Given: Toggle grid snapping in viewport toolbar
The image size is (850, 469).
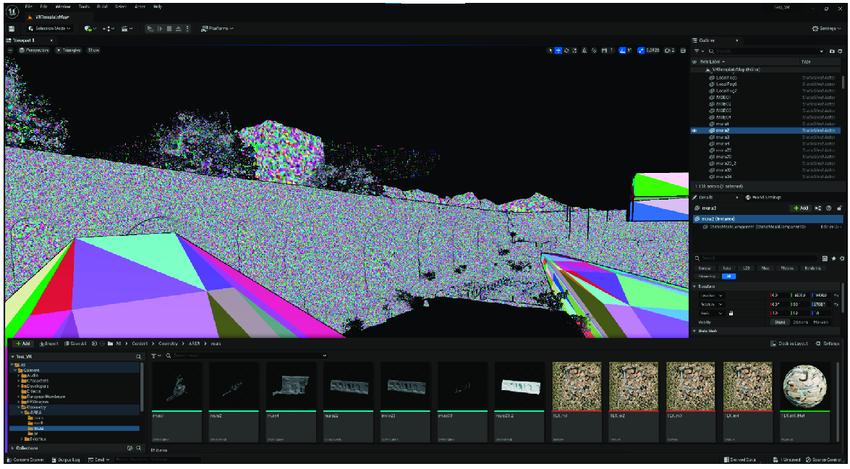Looking at the screenshot, I should point(604,50).
